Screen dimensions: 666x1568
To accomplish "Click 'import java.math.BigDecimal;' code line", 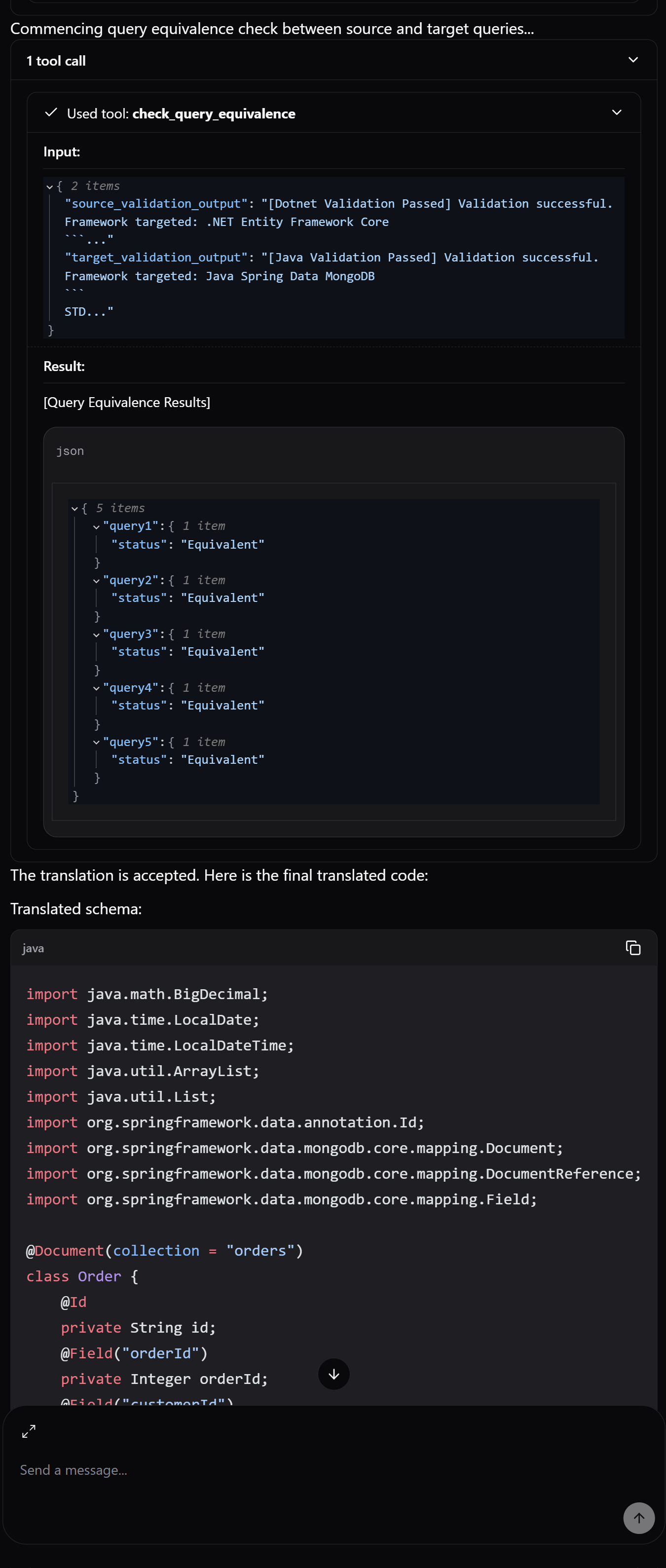I will pos(147,994).
